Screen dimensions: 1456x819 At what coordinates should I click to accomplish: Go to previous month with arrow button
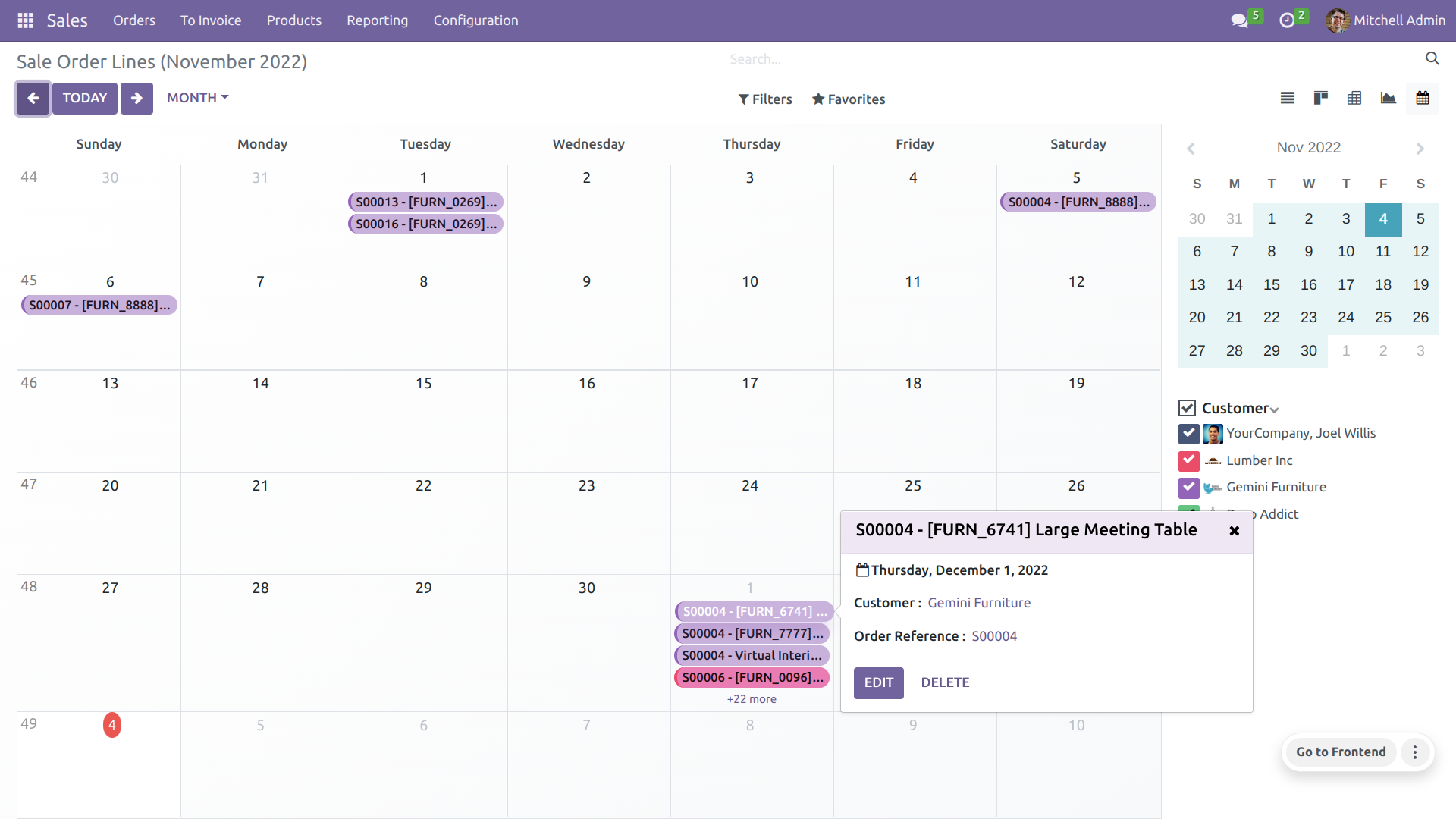(x=33, y=98)
